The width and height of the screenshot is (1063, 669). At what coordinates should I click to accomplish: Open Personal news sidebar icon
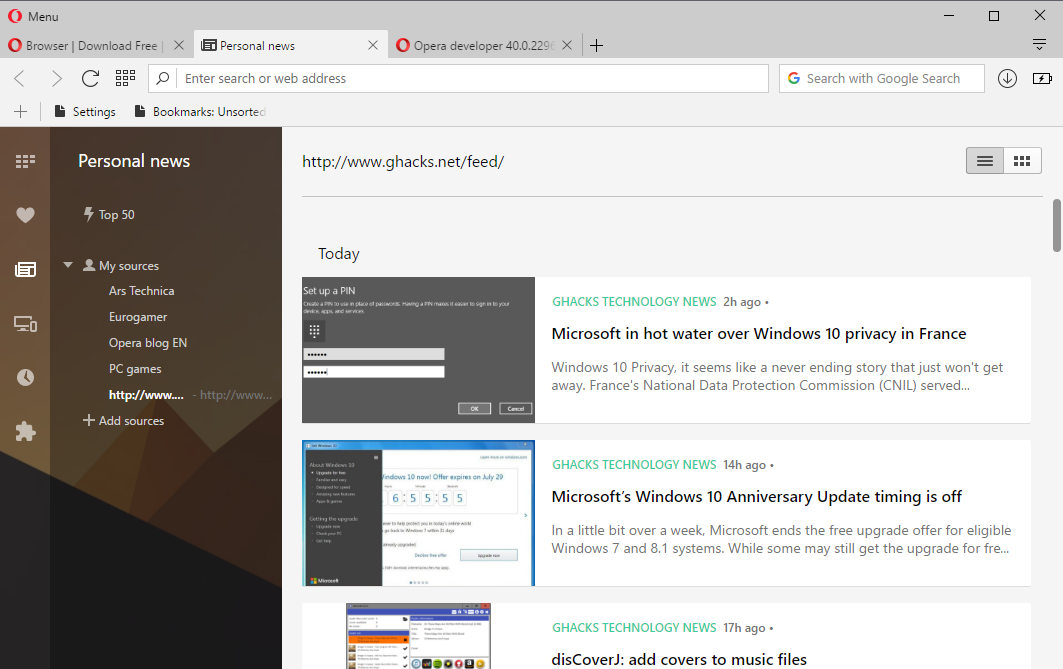click(x=25, y=270)
